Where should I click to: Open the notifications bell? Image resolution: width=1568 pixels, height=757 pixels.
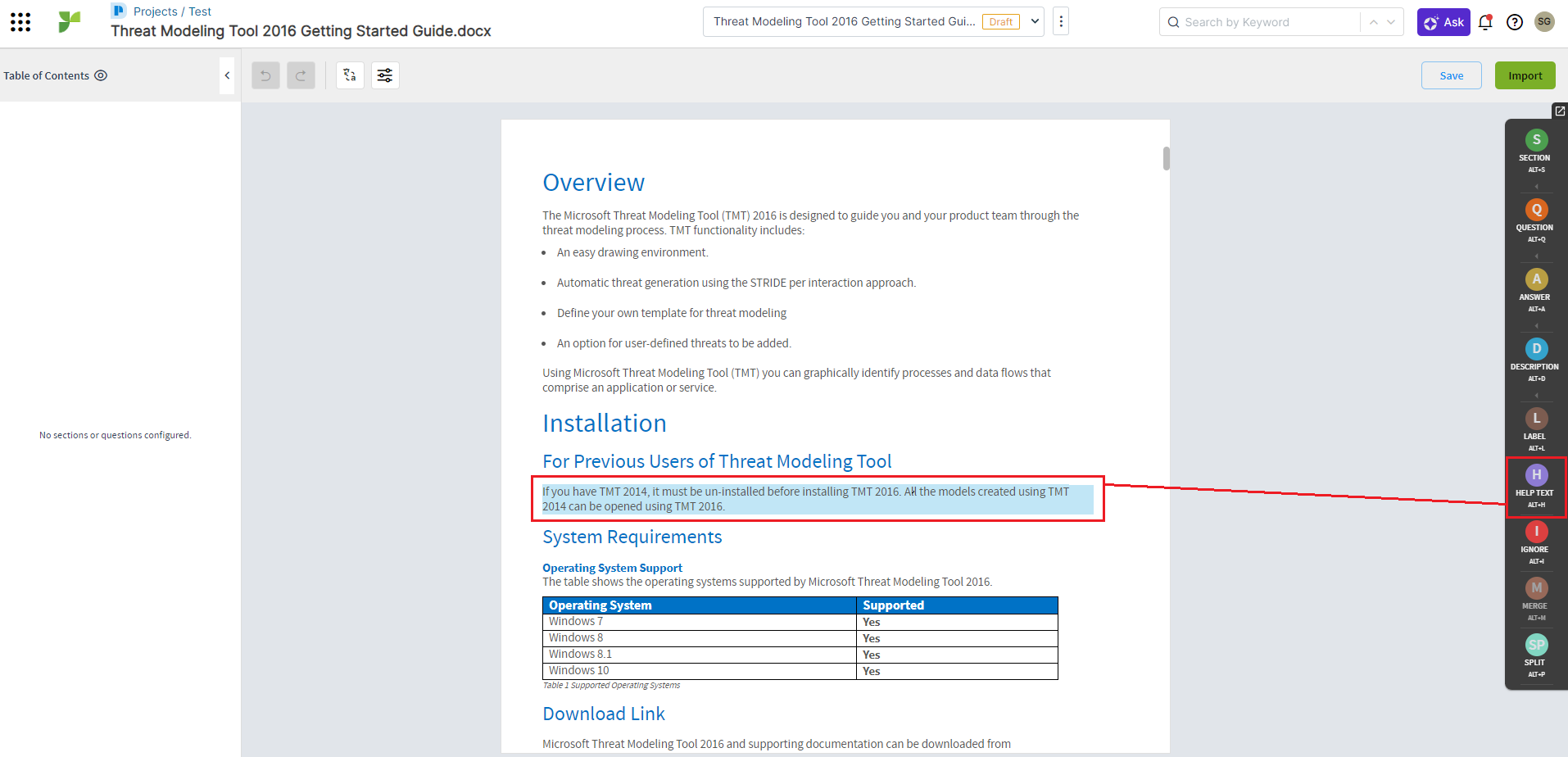pos(1485,22)
